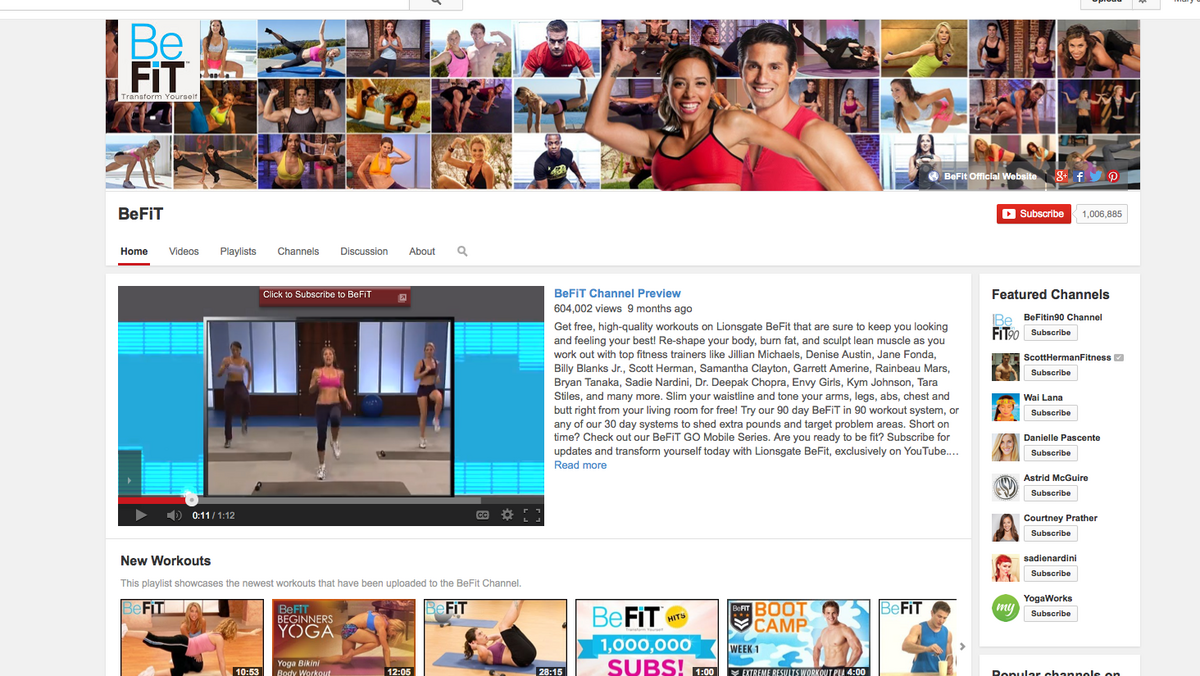
Task: Open video settings gear menu
Action: tap(507, 515)
